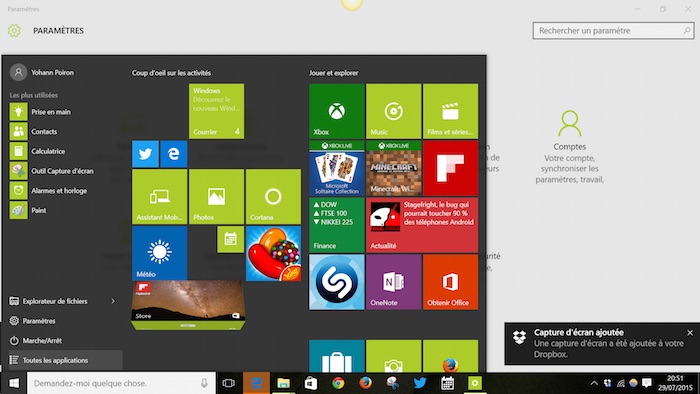
Task: Launch the Candy Crush tile
Action: pos(273,253)
